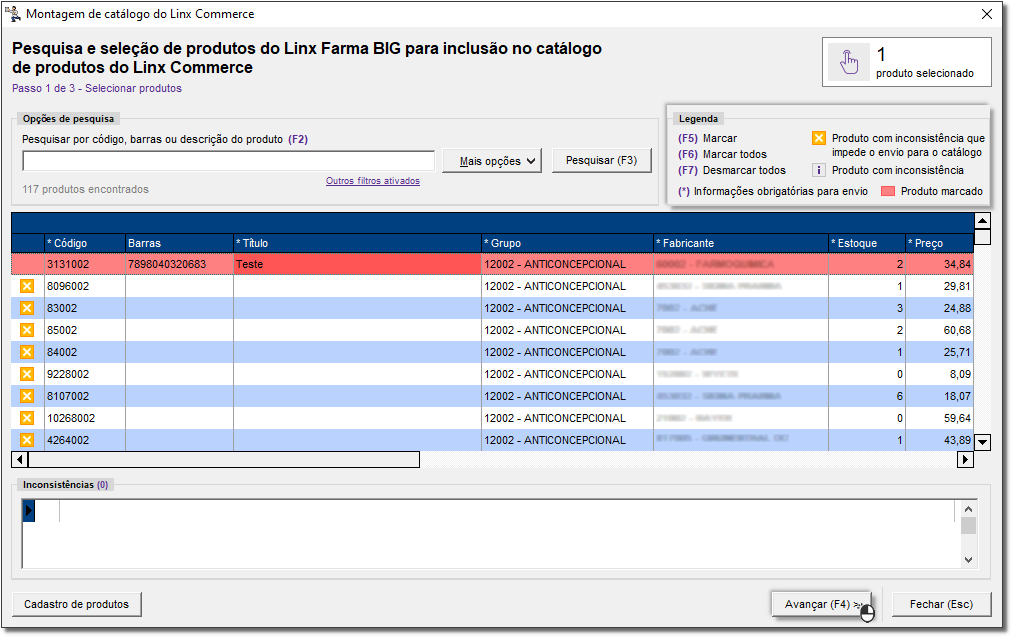Image resolution: width=1012 pixels, height=637 pixels.
Task: Select product code 84002 cell
Action: pyautogui.click(x=85, y=352)
